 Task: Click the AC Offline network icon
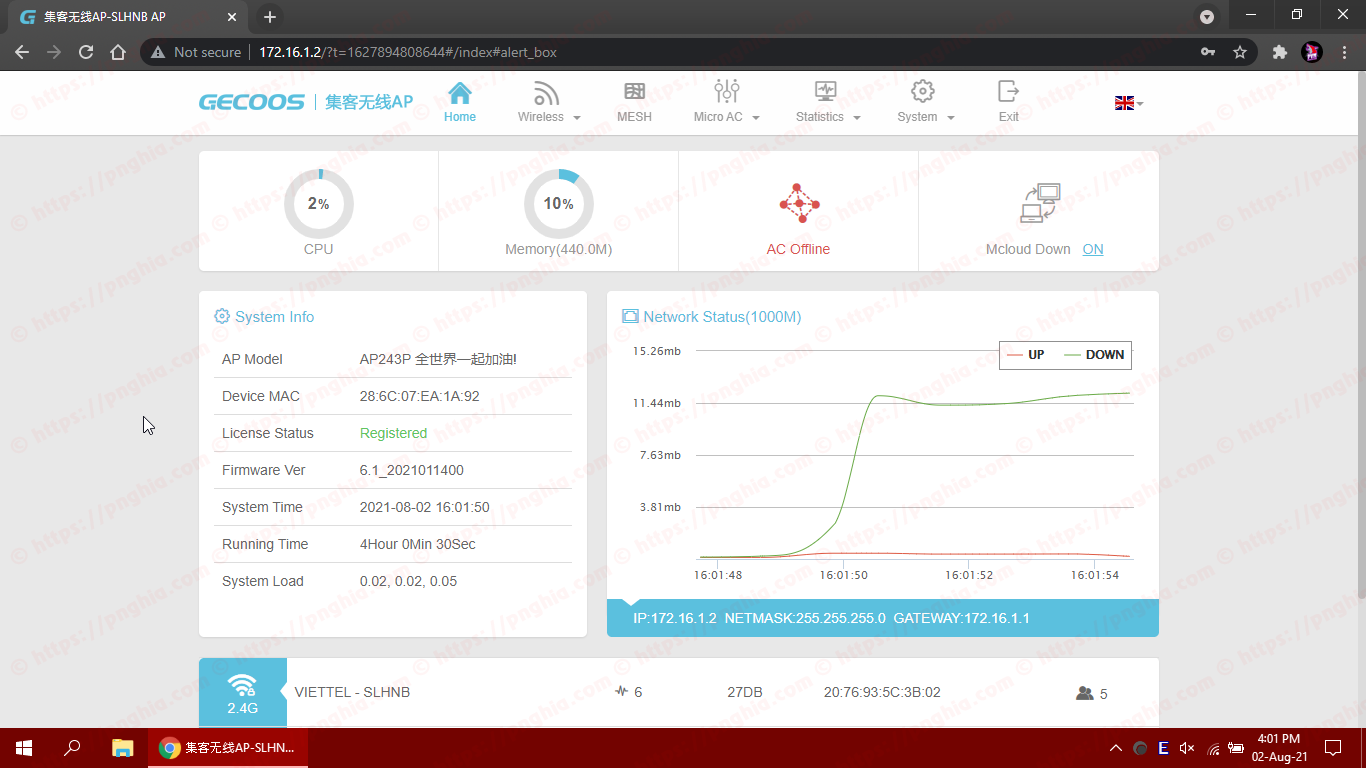[x=798, y=204]
